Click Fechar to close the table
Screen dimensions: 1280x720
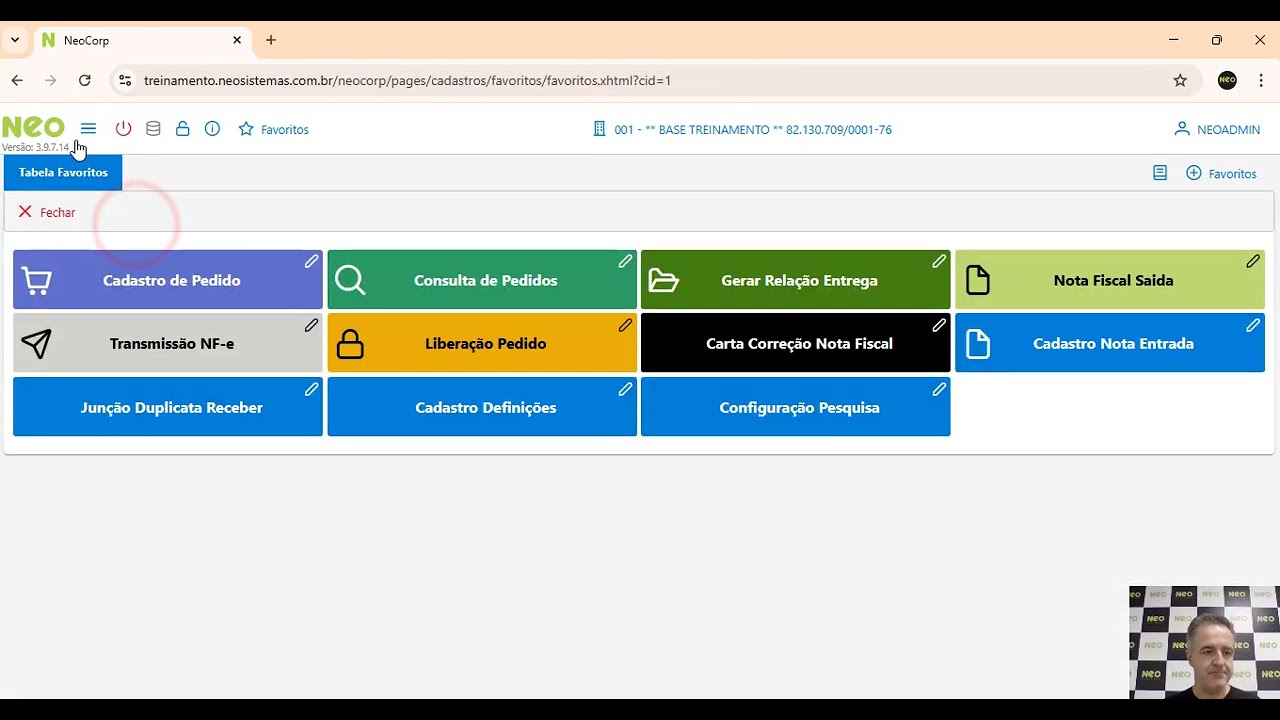tap(47, 212)
